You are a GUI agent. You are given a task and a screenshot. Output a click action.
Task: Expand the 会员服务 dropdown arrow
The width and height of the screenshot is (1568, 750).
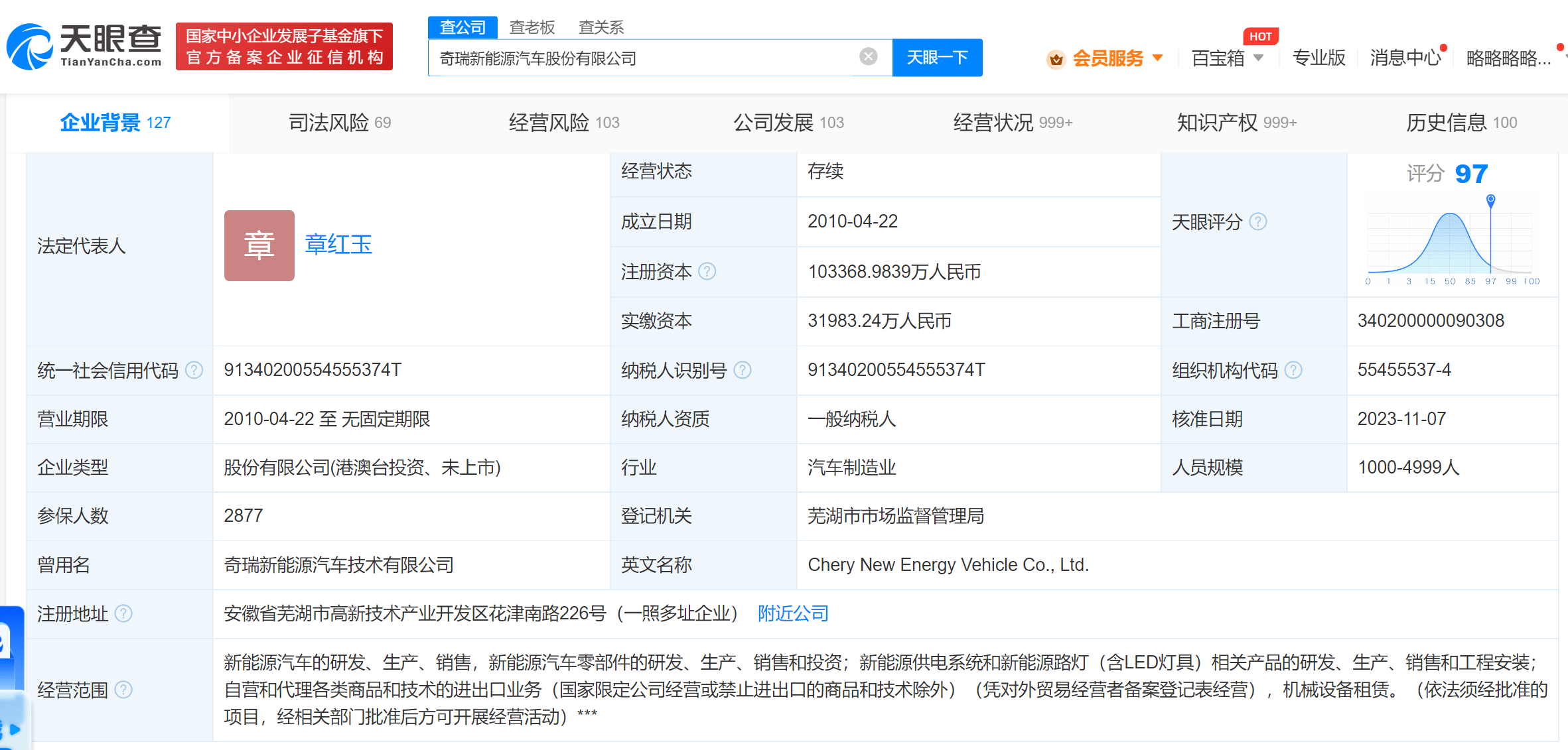[x=1158, y=58]
